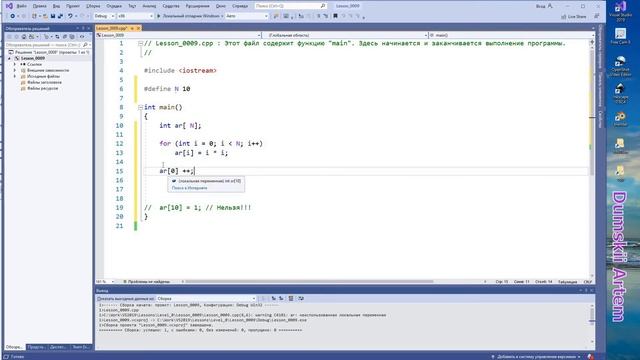
Task: Click Solution Explorer home icon
Action: pyautogui.click(x=24, y=37)
